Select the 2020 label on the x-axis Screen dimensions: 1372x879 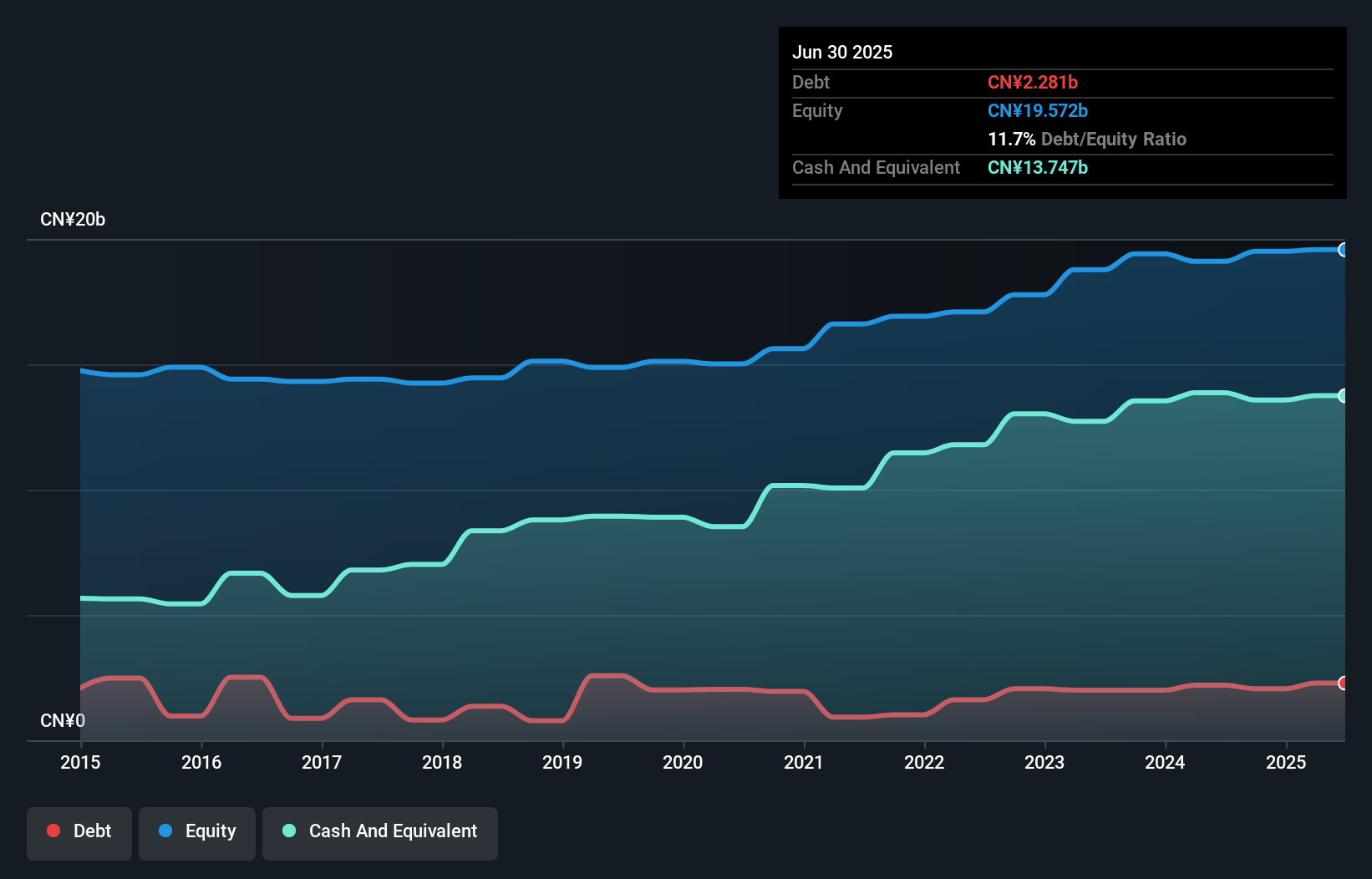[x=683, y=762]
